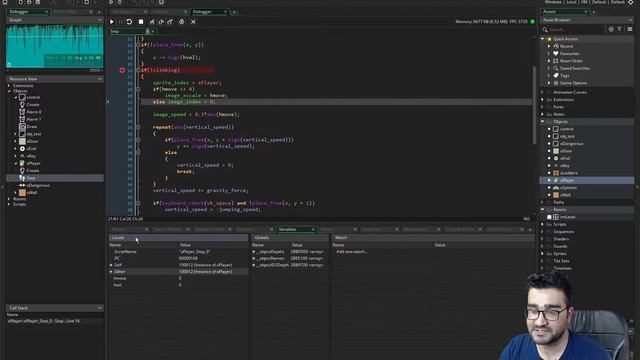Collapse the Quick Access group

click(543, 39)
